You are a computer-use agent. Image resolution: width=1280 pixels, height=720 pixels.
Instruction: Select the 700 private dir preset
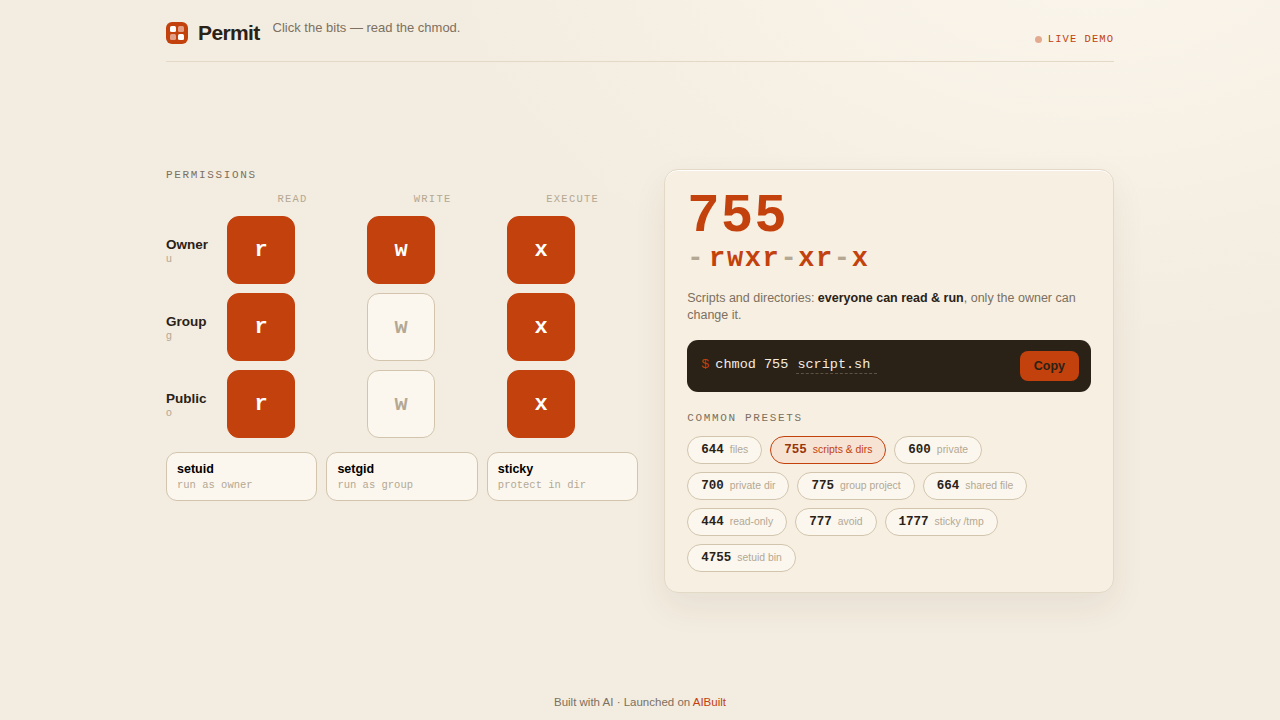pos(738,486)
